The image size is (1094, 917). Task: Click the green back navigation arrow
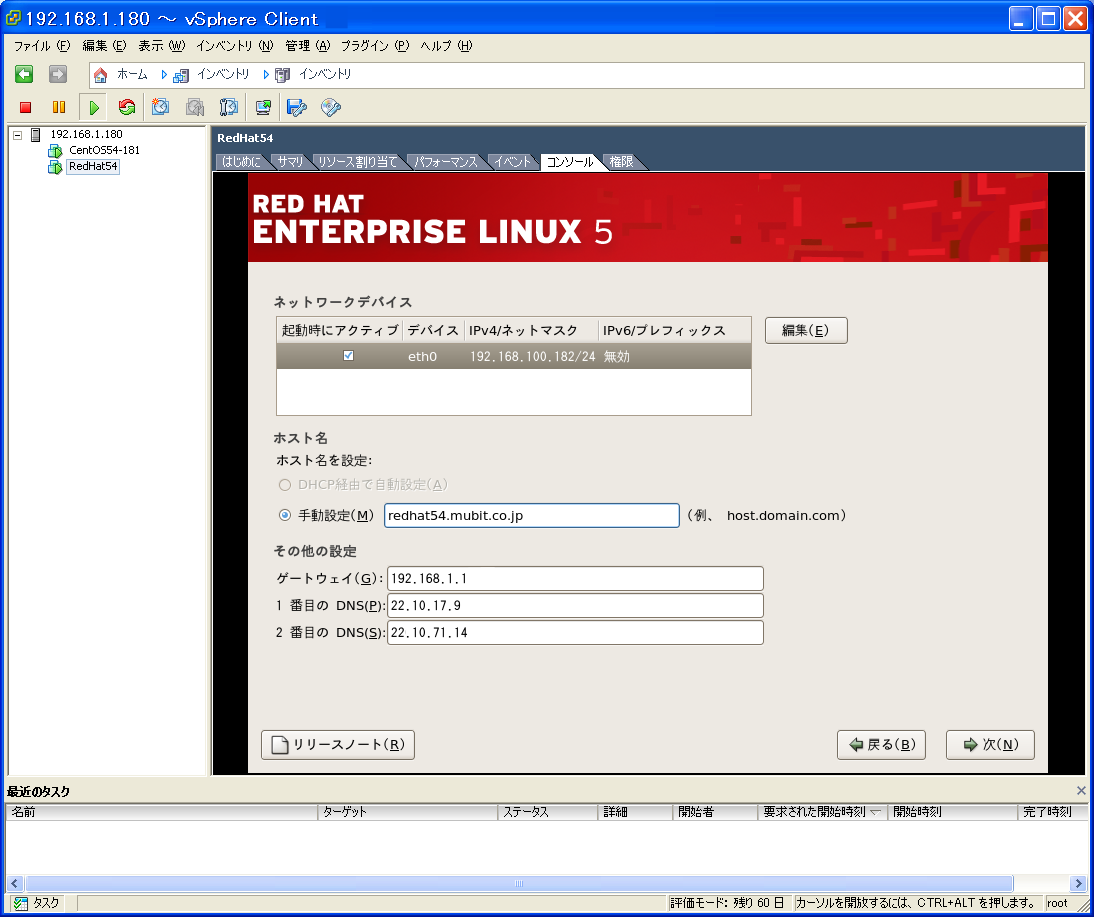click(x=24, y=74)
